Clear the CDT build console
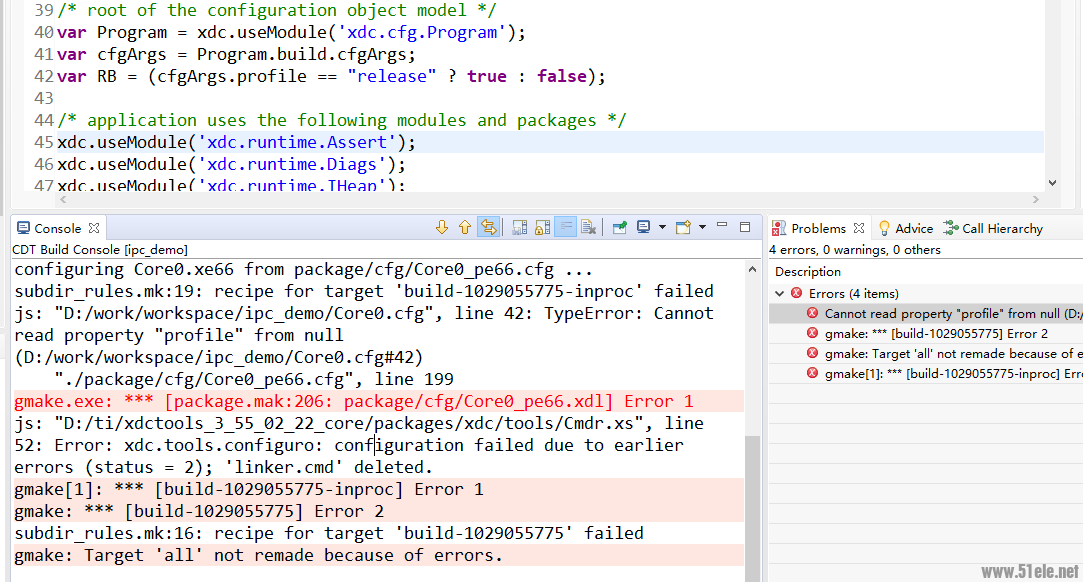The width and height of the screenshot is (1083, 582). click(589, 228)
